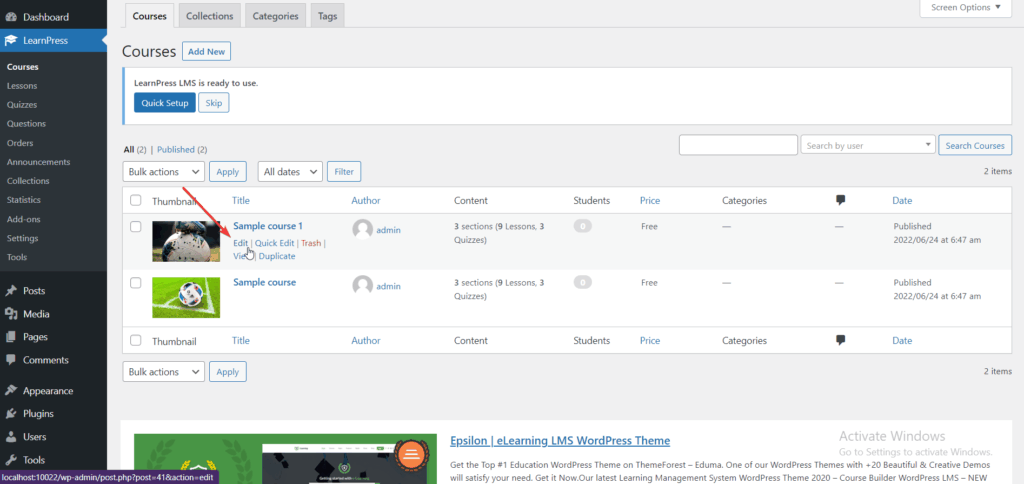Click the Plugins plug icon
Screen dimensions: 1024x484
coord(11,413)
